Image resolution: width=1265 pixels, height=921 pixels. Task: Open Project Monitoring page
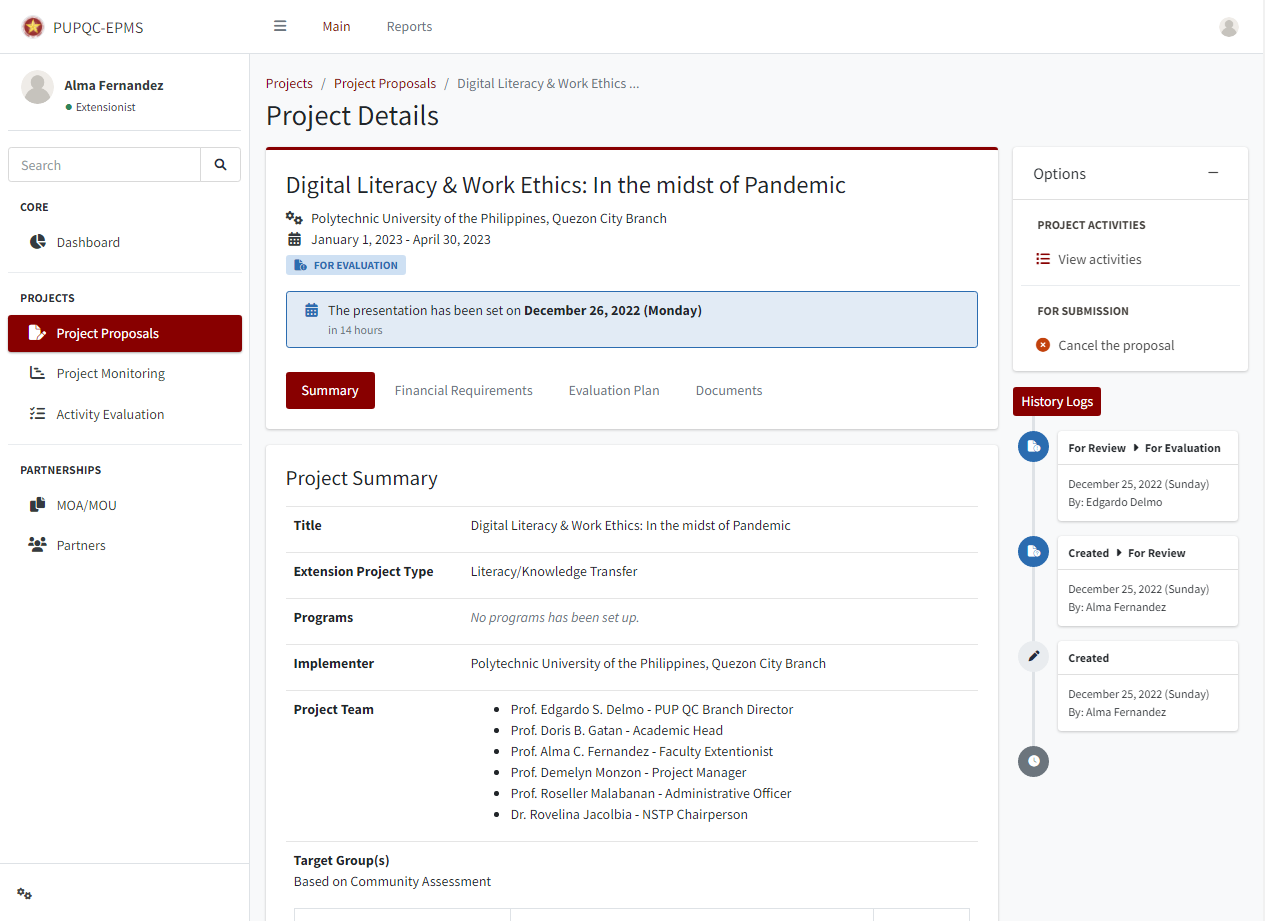pos(110,373)
